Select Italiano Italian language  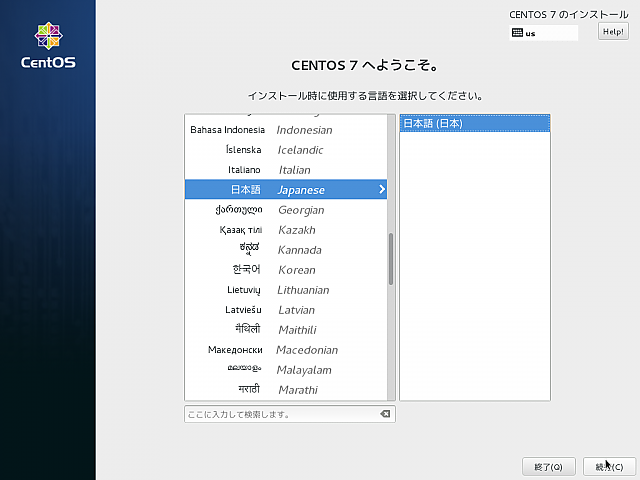286,170
